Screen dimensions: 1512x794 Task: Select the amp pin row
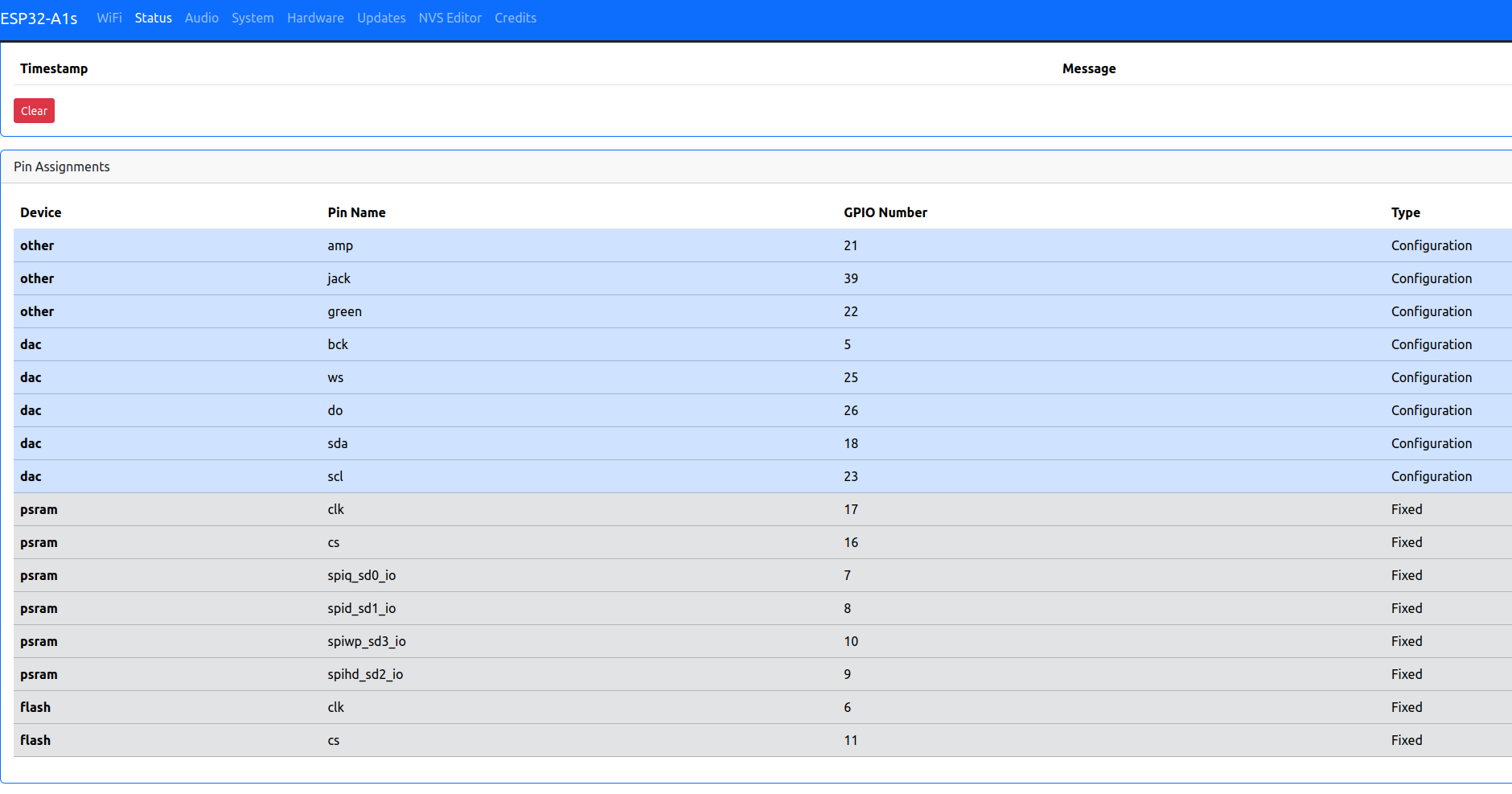click(x=340, y=245)
